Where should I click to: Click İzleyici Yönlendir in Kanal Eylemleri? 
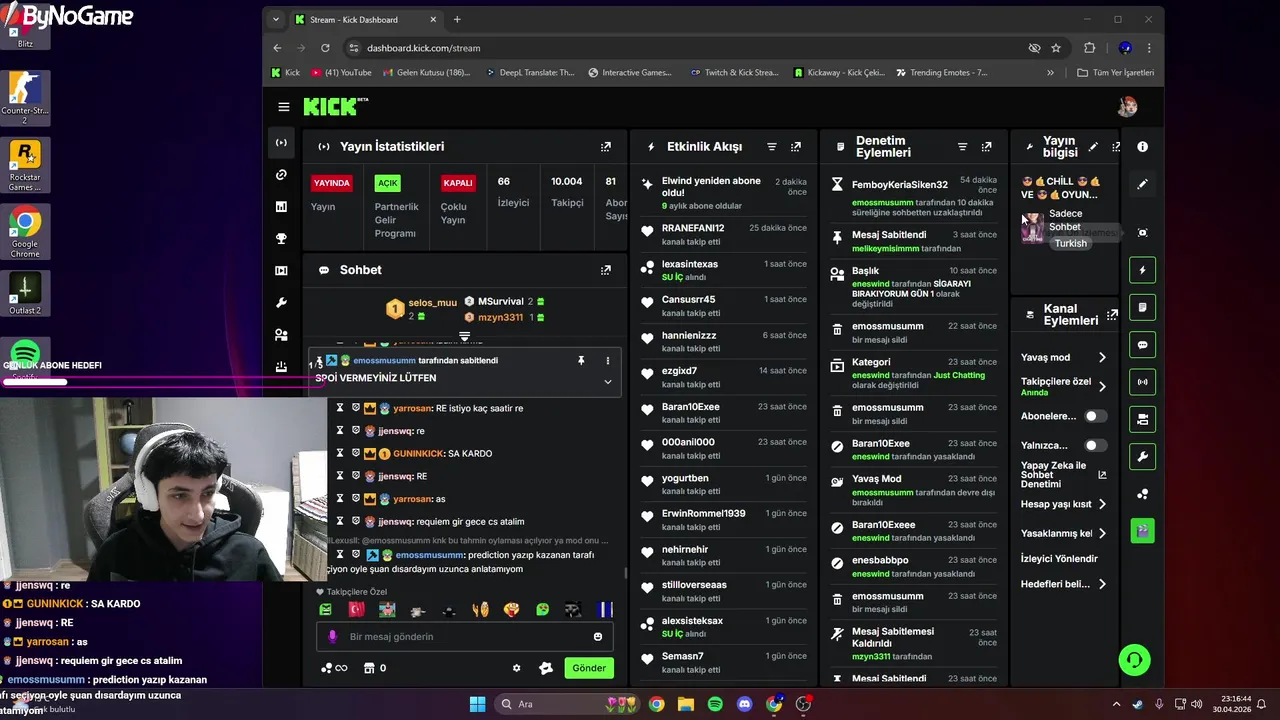click(x=1059, y=559)
